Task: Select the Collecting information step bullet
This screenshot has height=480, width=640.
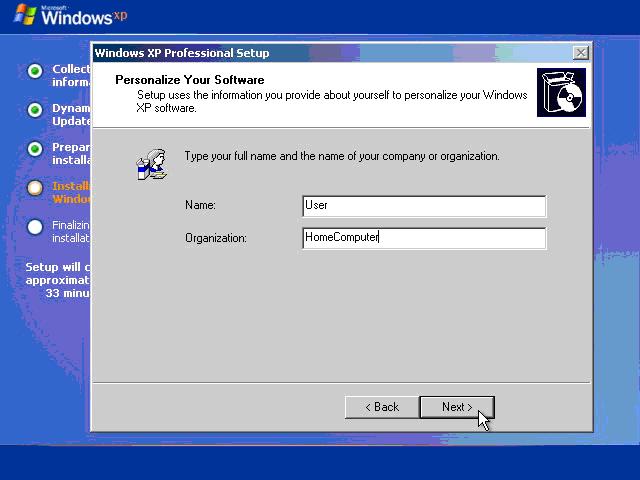Action: point(35,71)
